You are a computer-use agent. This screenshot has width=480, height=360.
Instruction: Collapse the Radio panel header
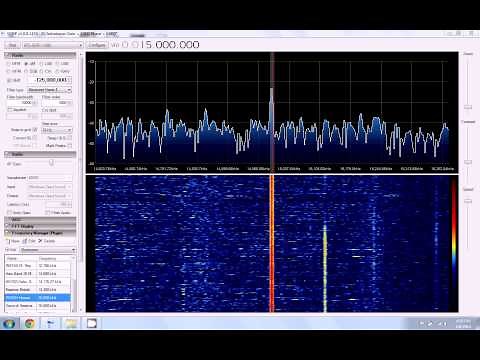pos(40,55)
